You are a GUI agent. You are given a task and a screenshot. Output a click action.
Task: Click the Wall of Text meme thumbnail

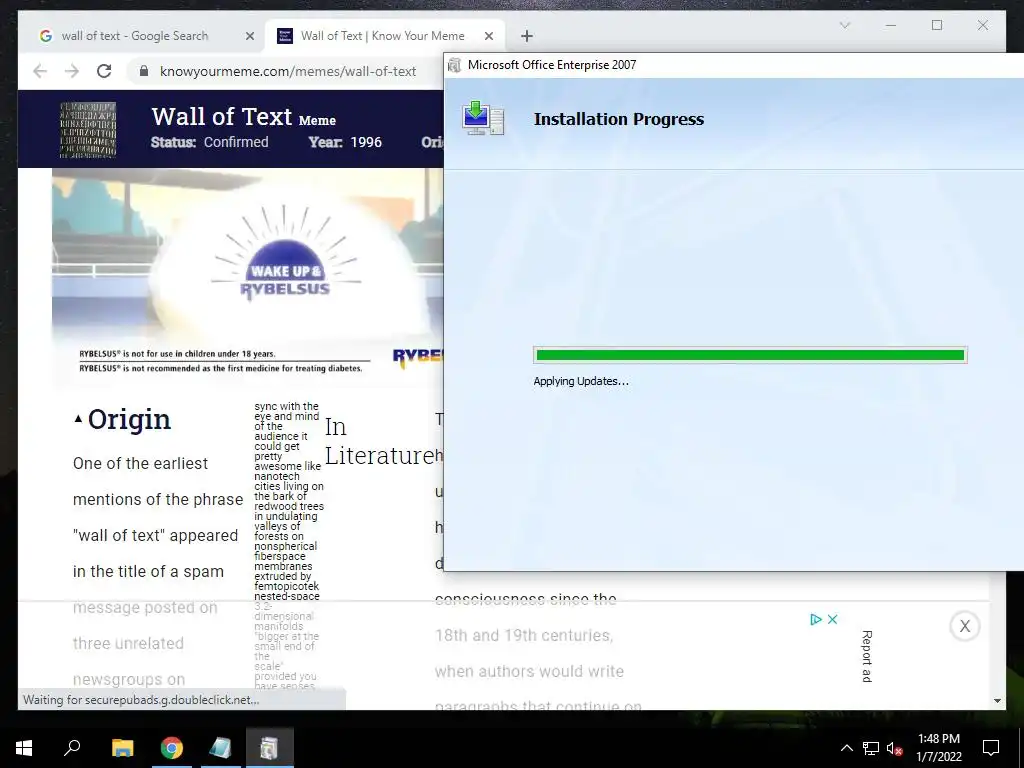point(88,129)
